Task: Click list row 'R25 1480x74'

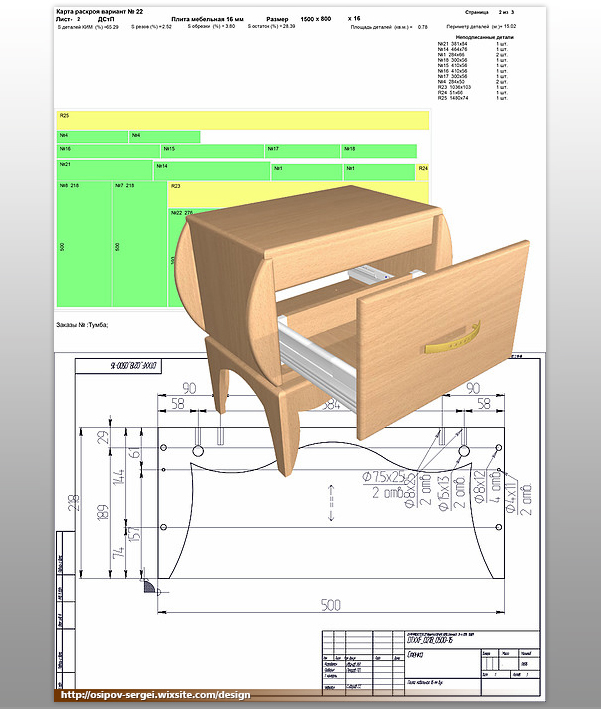Action: [x=473, y=98]
